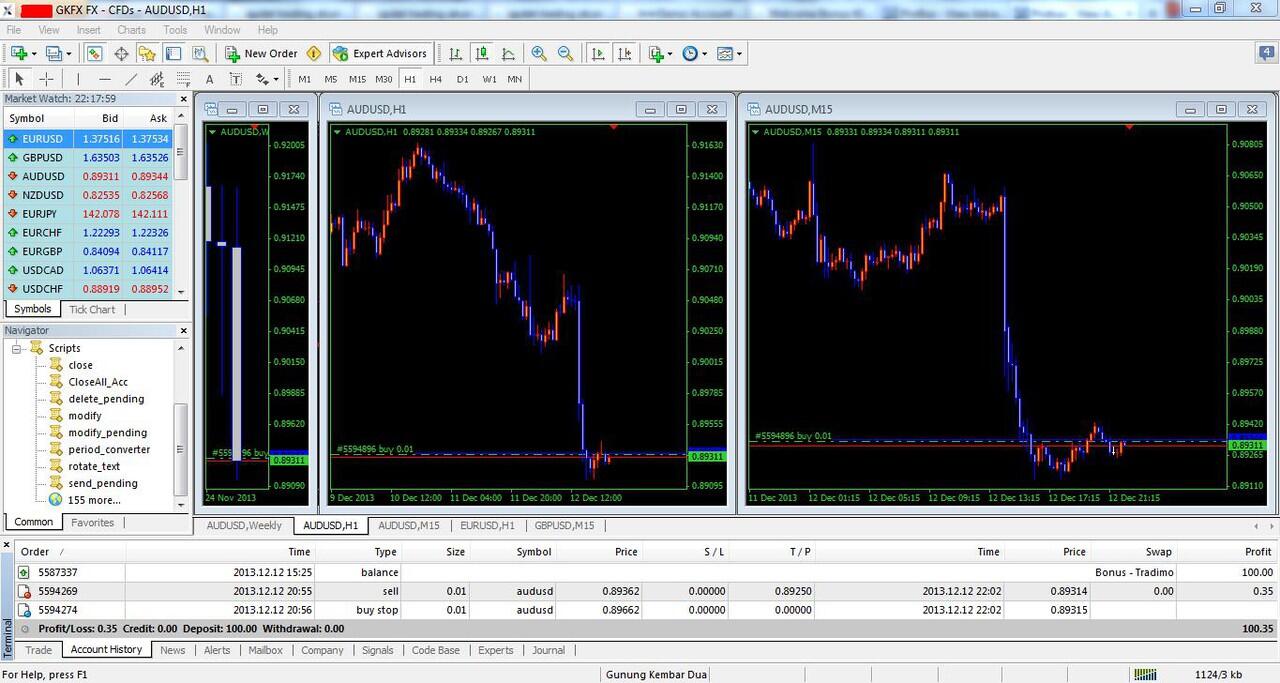Viewport: 1280px width, 683px height.
Task: Collapse the Scripts tree node
Action: point(17,348)
